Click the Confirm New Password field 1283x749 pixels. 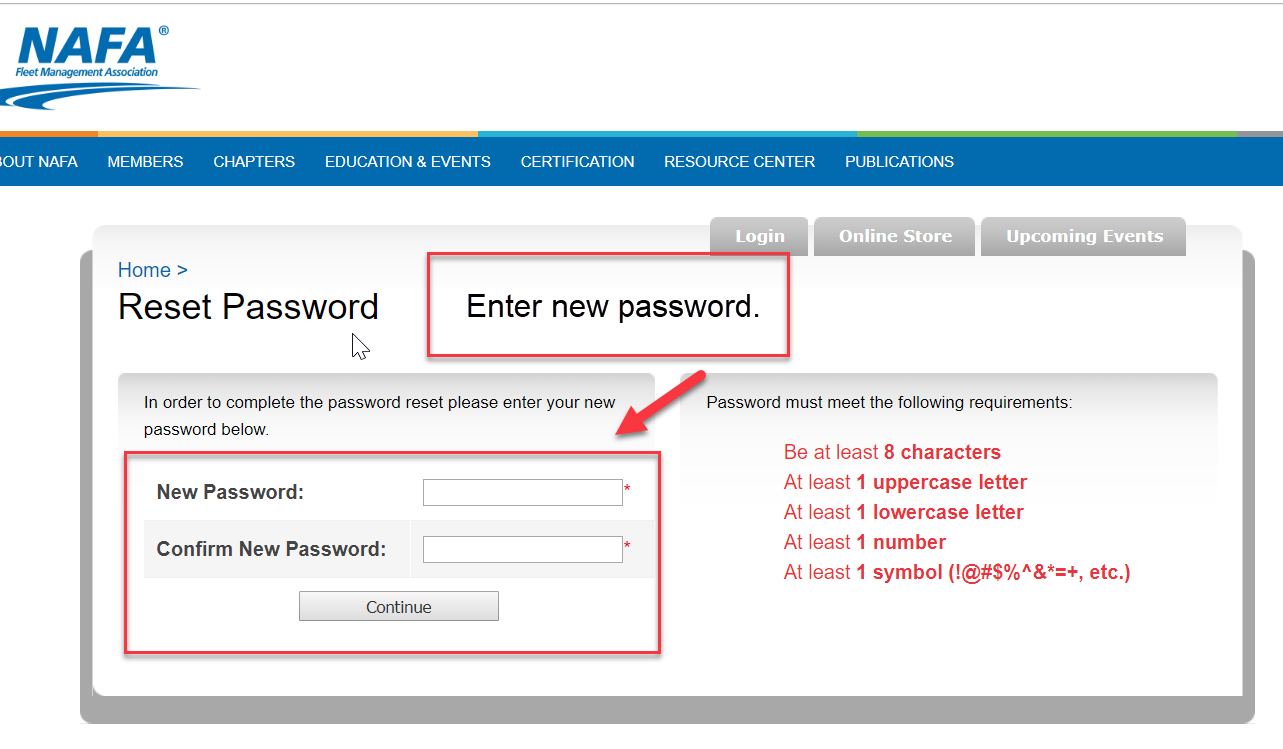coord(522,549)
